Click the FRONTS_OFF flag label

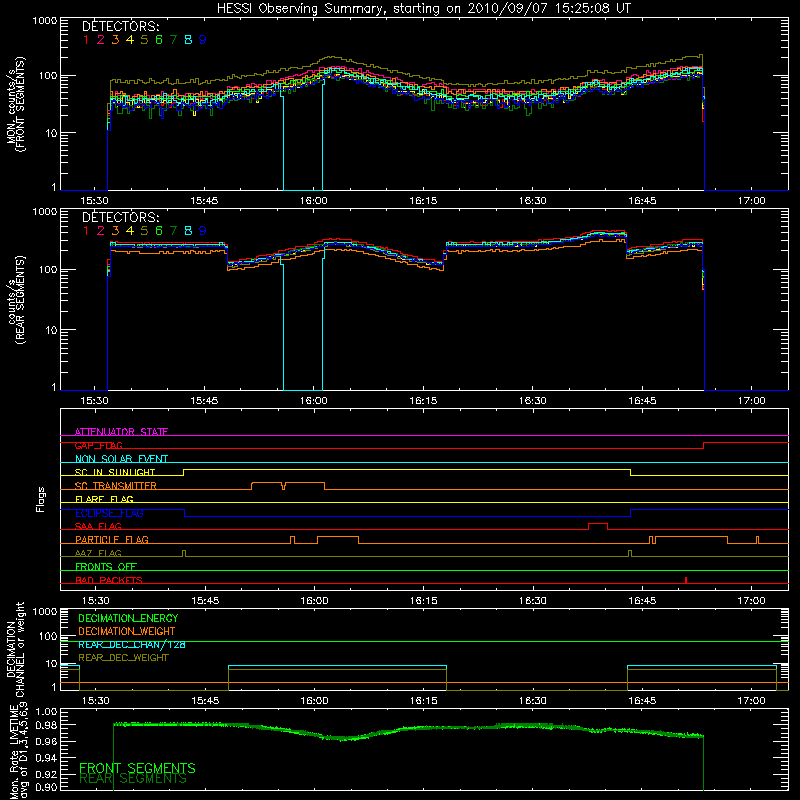106,566
